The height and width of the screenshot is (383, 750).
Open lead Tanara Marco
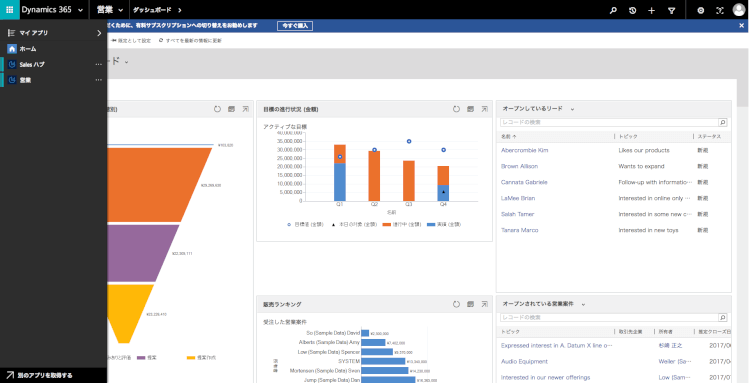(x=519, y=230)
